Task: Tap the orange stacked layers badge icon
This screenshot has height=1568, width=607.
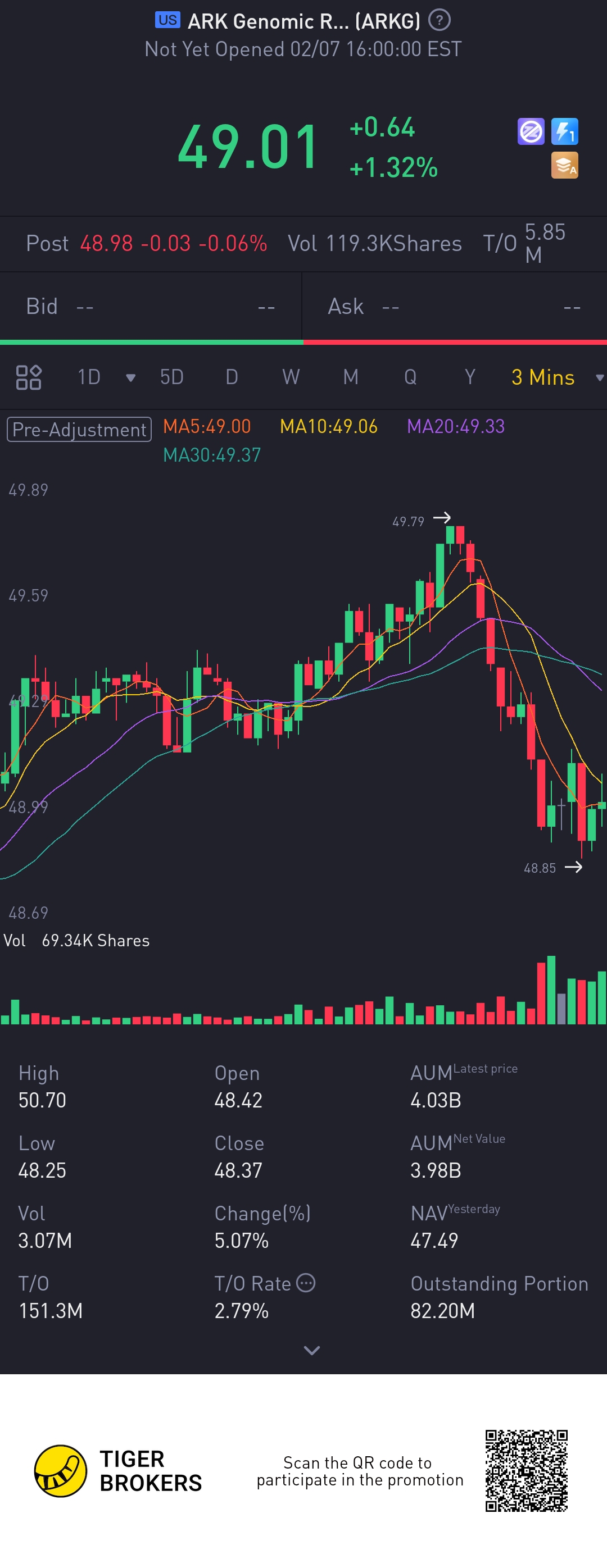Action: click(564, 166)
